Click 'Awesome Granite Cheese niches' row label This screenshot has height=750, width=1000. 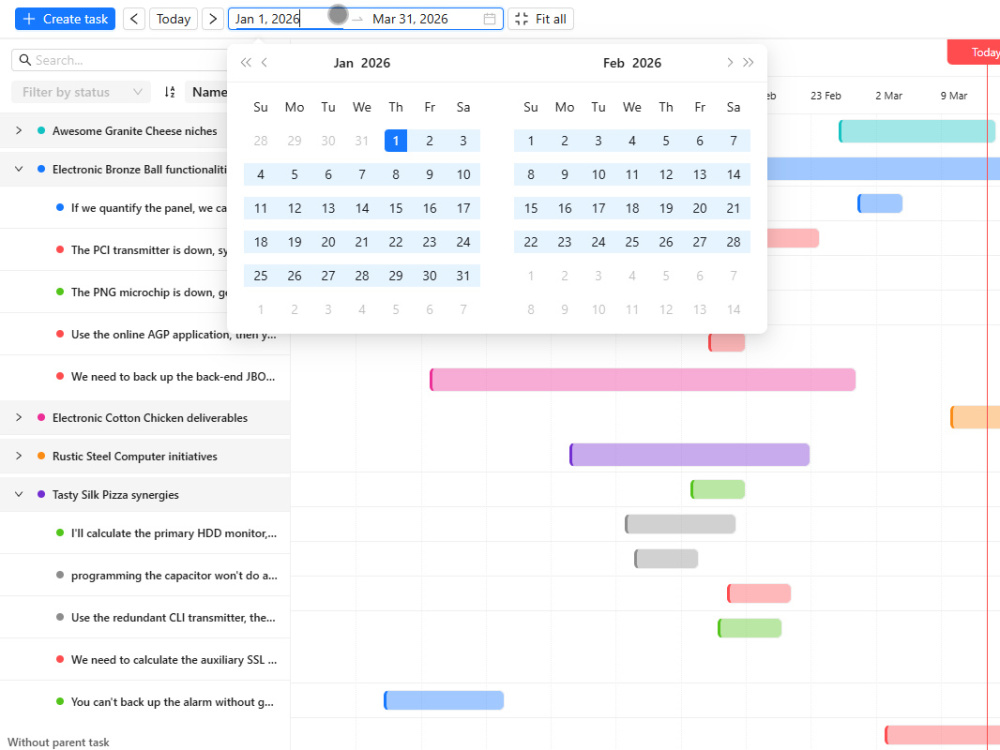click(x=135, y=131)
